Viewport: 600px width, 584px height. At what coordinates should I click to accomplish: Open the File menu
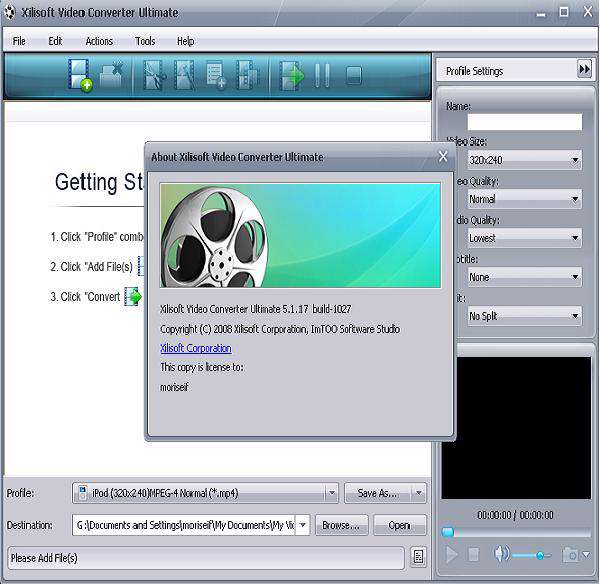click(x=19, y=41)
